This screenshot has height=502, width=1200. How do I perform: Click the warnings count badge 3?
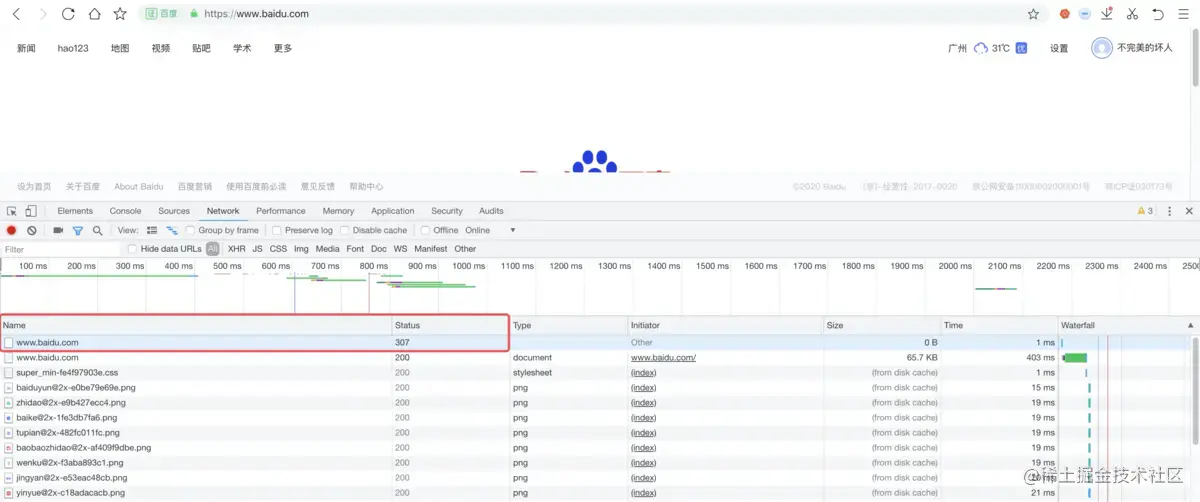(1145, 211)
